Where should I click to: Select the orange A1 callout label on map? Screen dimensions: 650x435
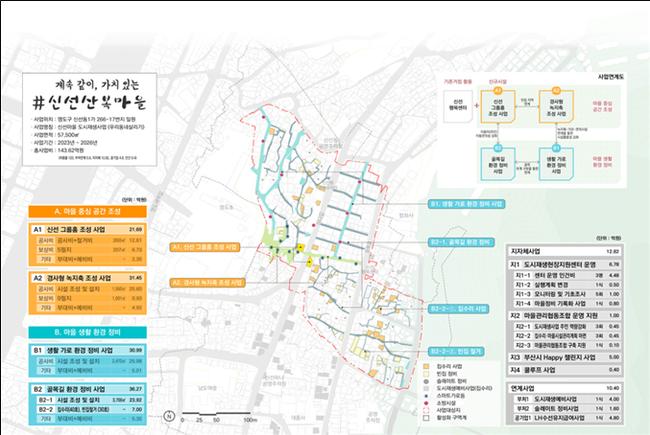click(206, 246)
